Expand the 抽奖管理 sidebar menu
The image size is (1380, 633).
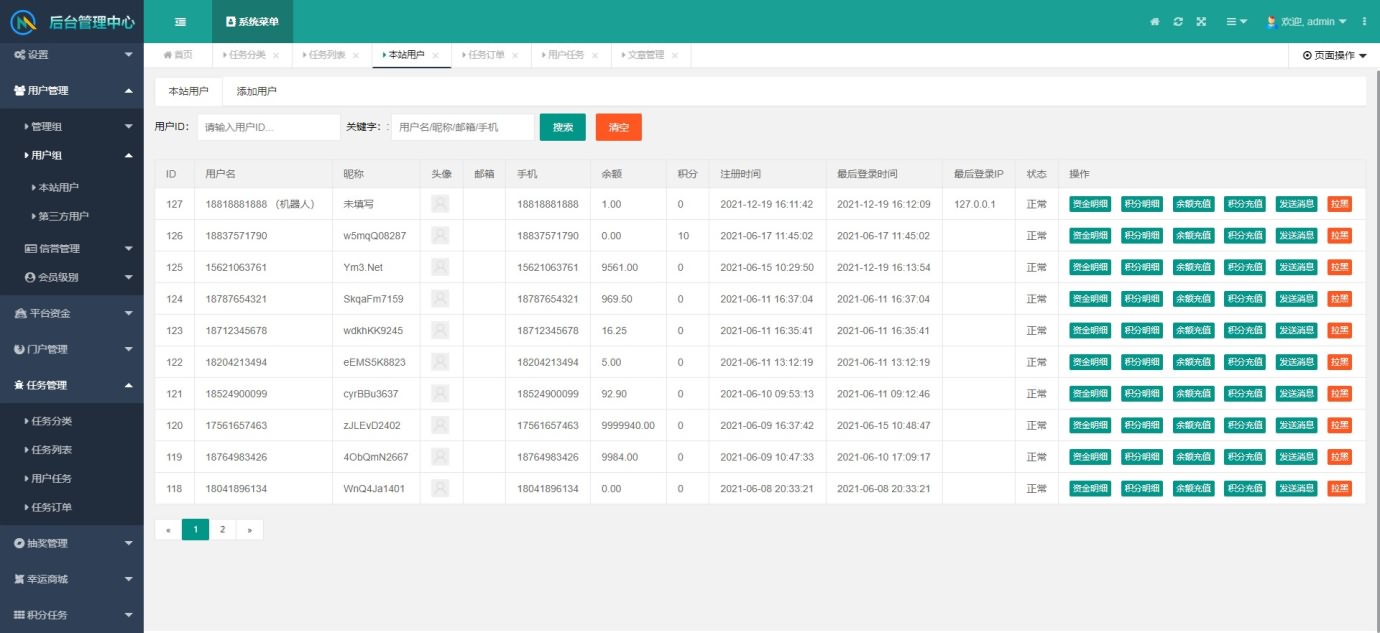coord(72,543)
